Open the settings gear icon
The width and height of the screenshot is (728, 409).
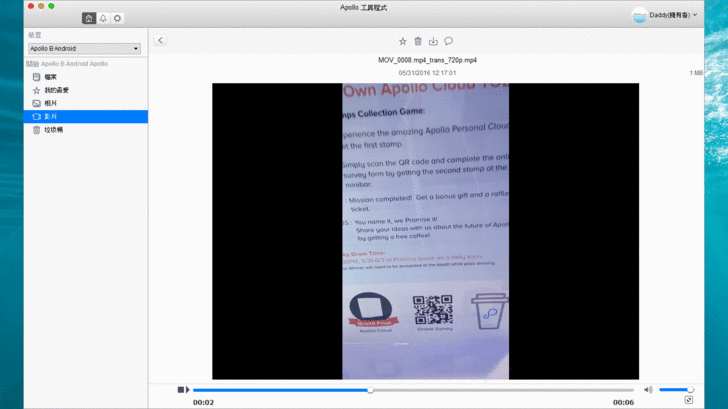(117, 18)
